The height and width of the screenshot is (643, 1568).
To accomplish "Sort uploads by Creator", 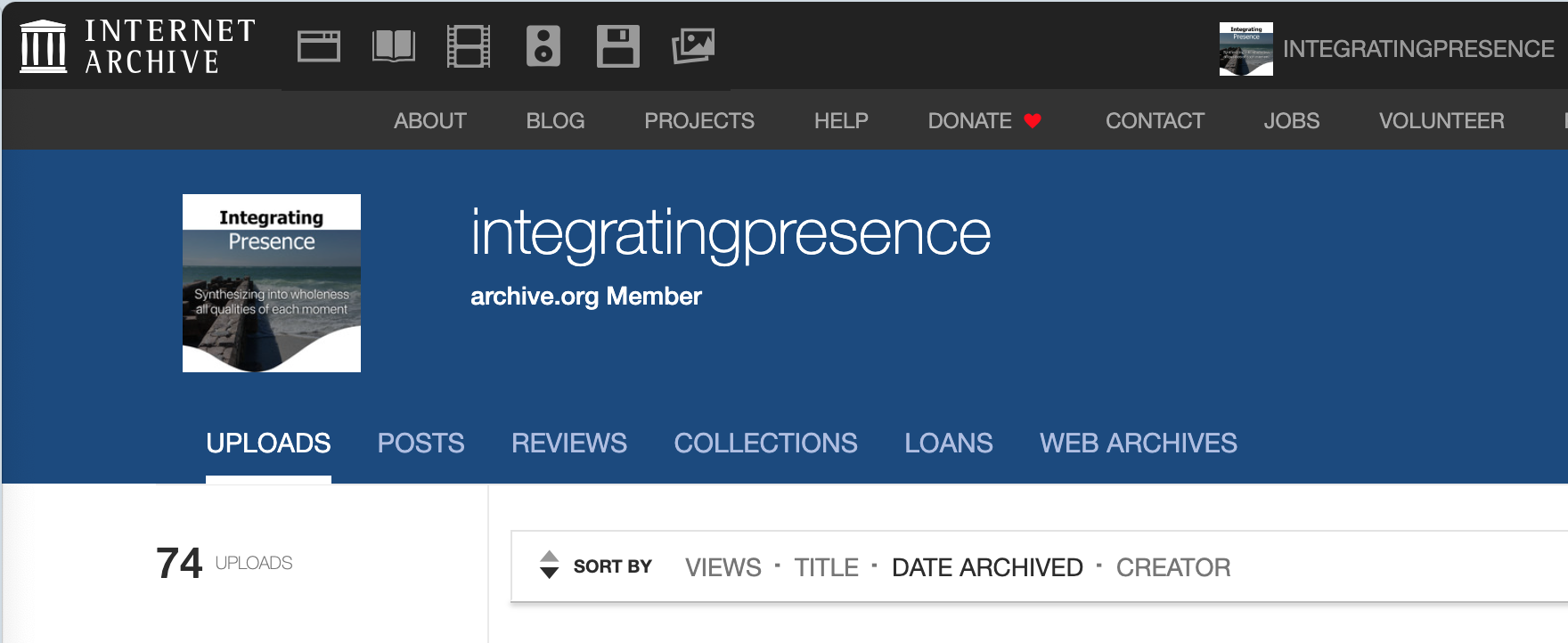I will pos(1172,567).
